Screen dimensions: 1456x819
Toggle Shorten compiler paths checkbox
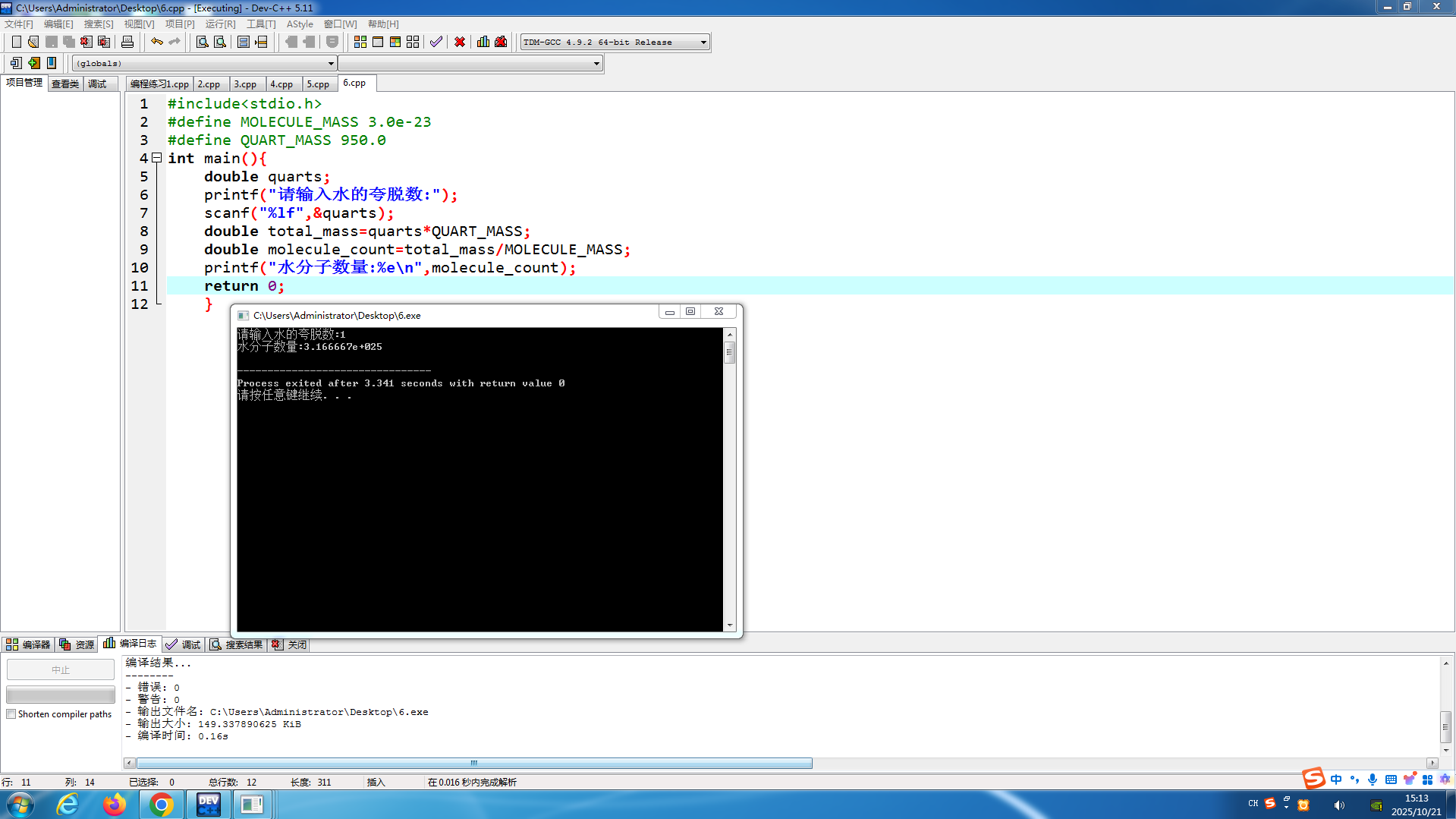tap(11, 714)
